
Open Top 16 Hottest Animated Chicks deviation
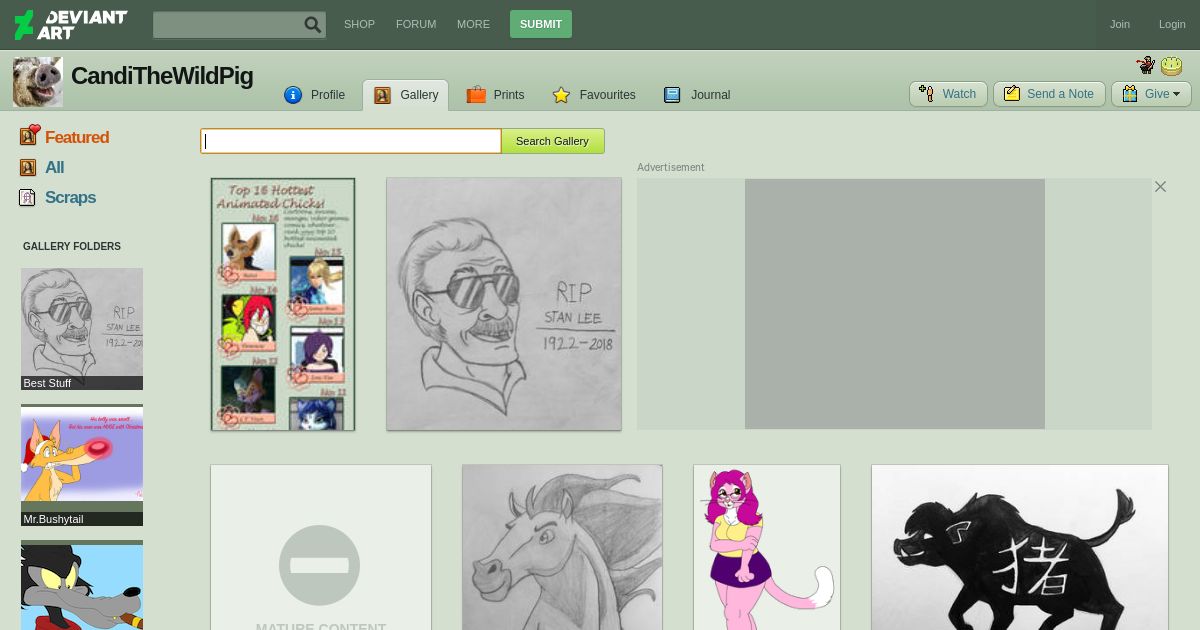coord(283,304)
